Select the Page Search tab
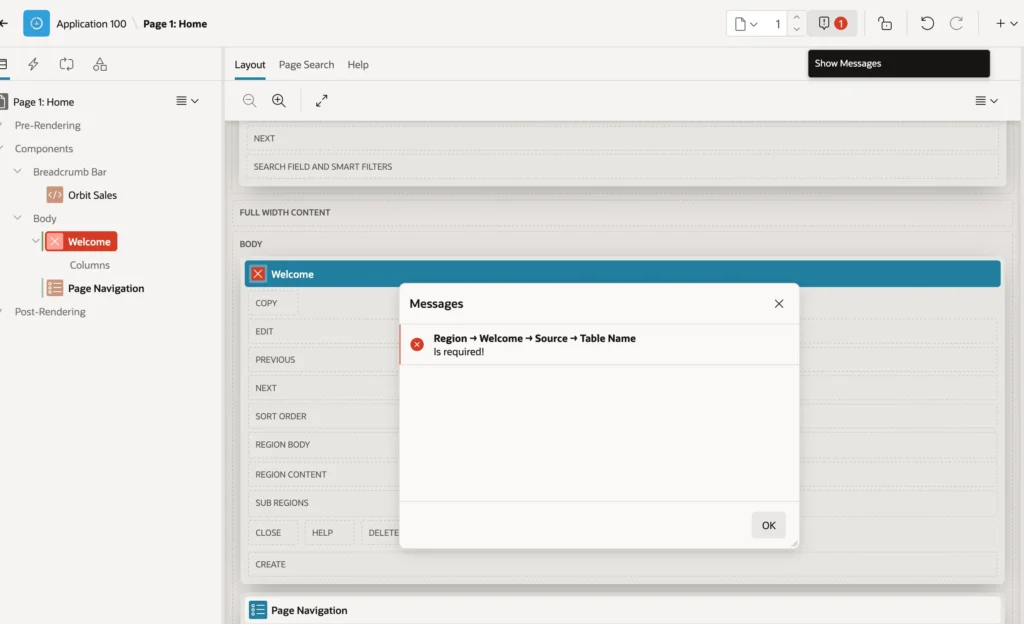Image resolution: width=1024 pixels, height=624 pixels. coord(306,65)
